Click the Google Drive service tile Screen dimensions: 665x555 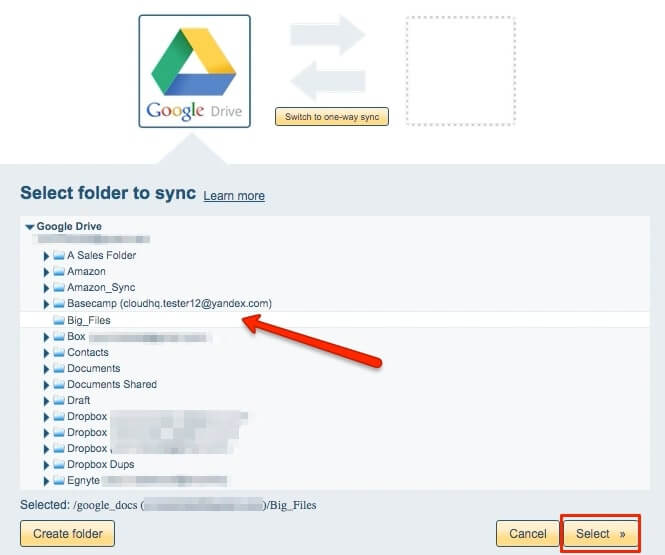point(195,71)
